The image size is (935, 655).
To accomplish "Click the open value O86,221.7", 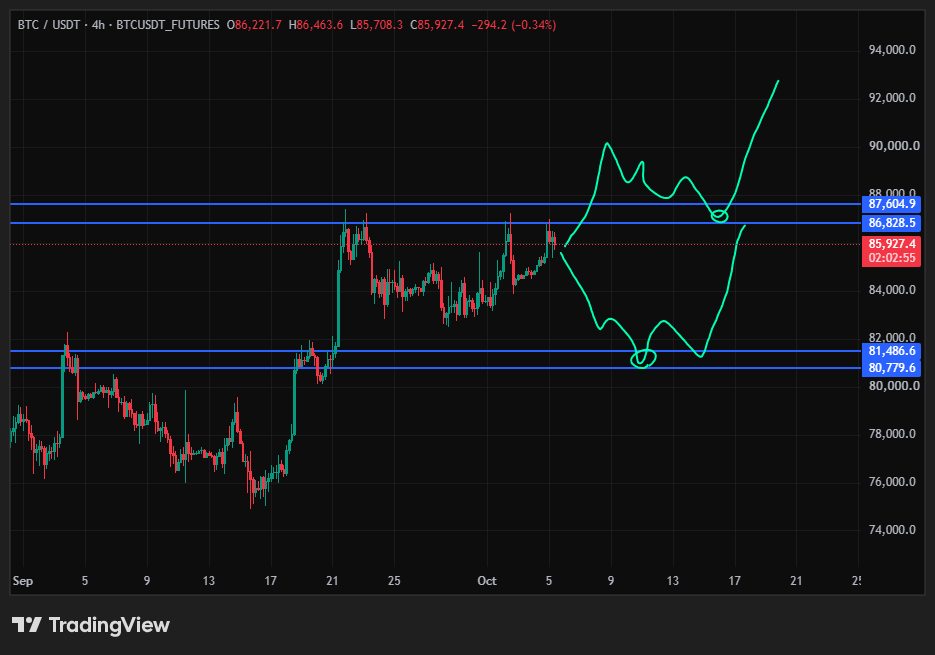I will [254, 25].
